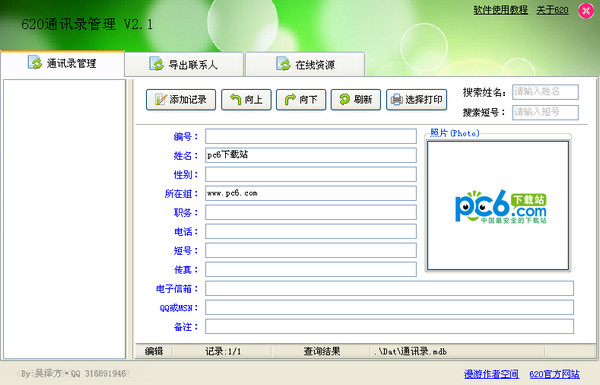Screen dimensions: 600x385
Task: Click the 所在组 field with www.pc6.com
Action: pyautogui.click(x=311, y=193)
